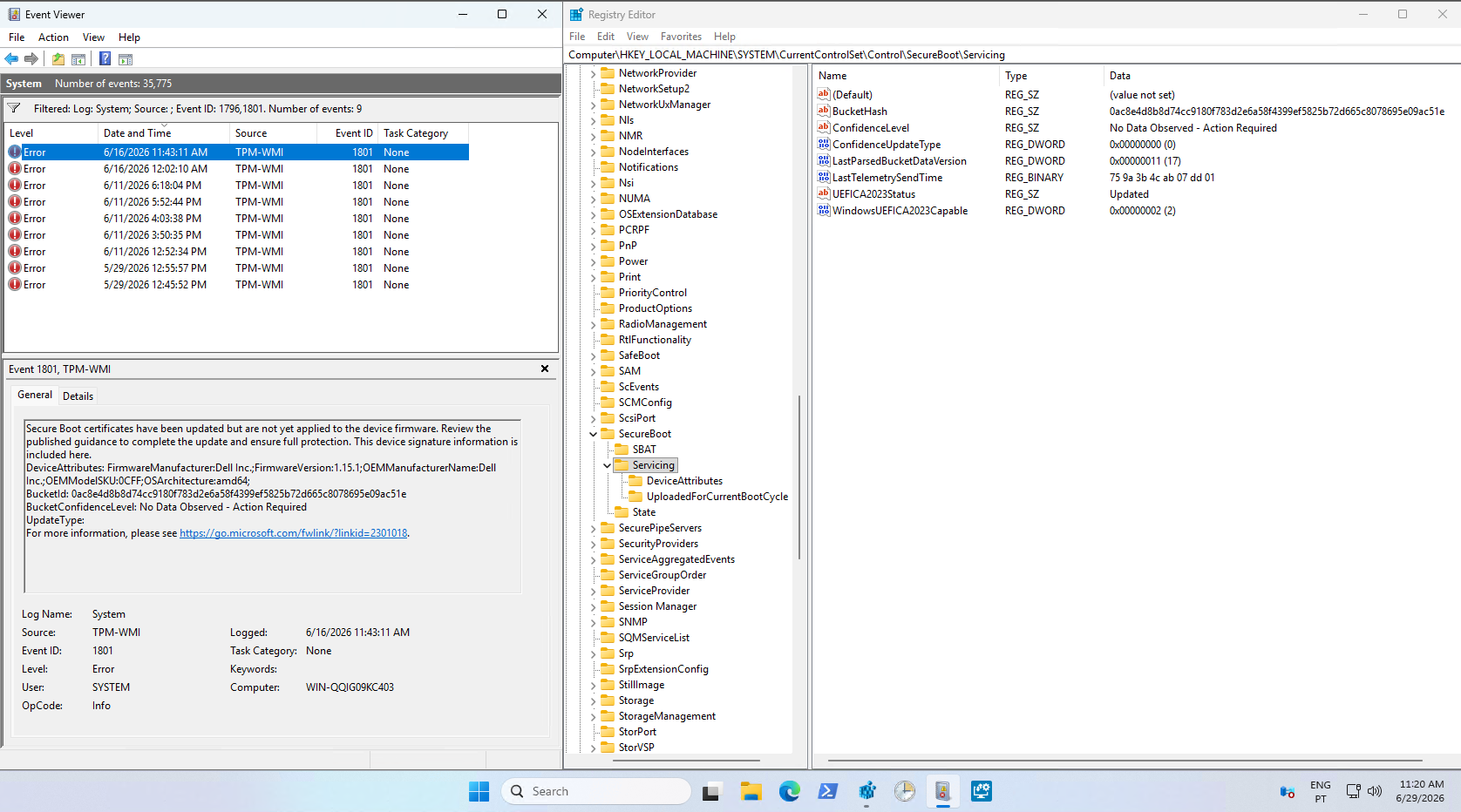The height and width of the screenshot is (812, 1461).
Task: Open the go.microsoft.com fwlink hyperlink
Action: [x=293, y=533]
